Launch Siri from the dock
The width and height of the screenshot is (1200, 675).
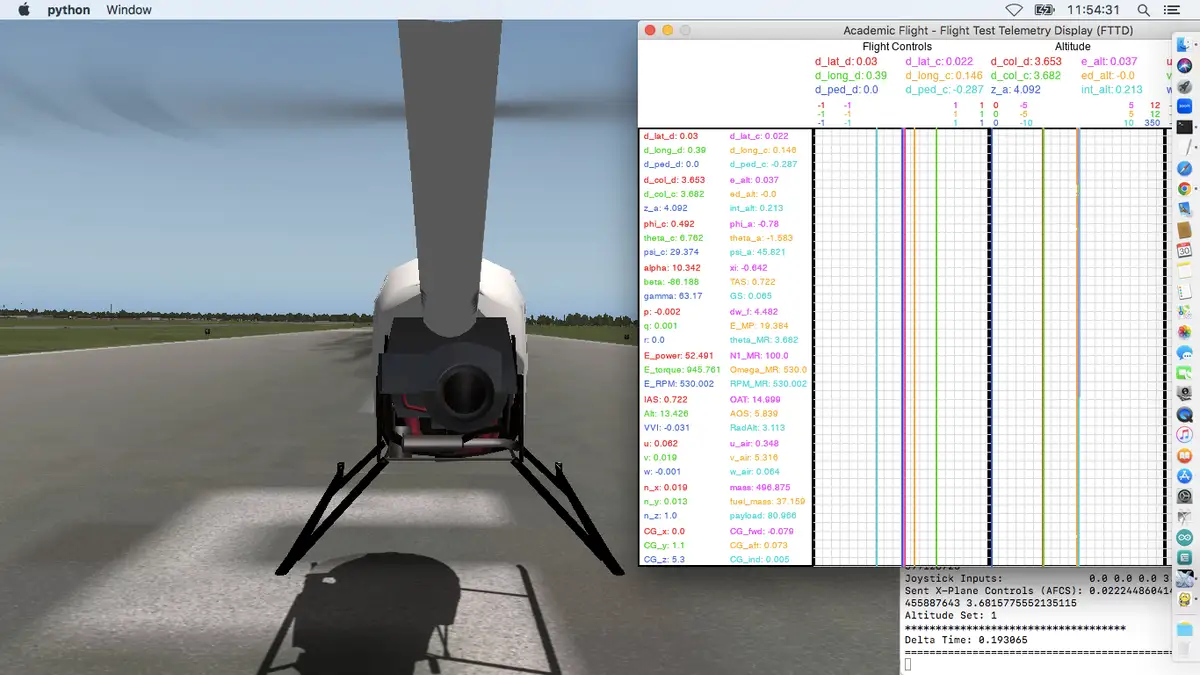tap(1184, 64)
